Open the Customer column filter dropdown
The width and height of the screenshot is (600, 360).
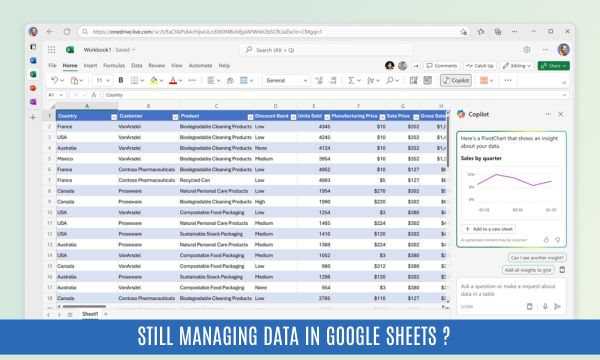(175, 117)
